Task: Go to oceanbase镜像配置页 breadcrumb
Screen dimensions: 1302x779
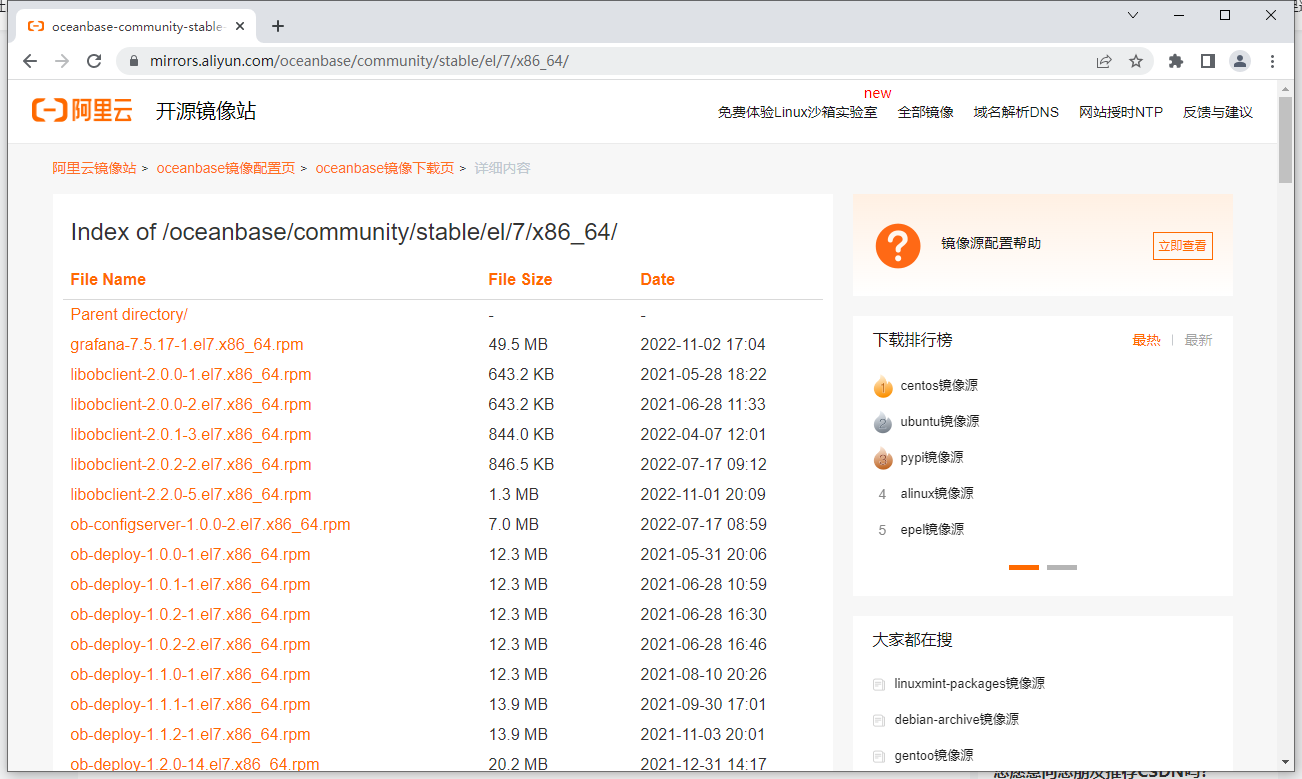Action: click(226, 168)
